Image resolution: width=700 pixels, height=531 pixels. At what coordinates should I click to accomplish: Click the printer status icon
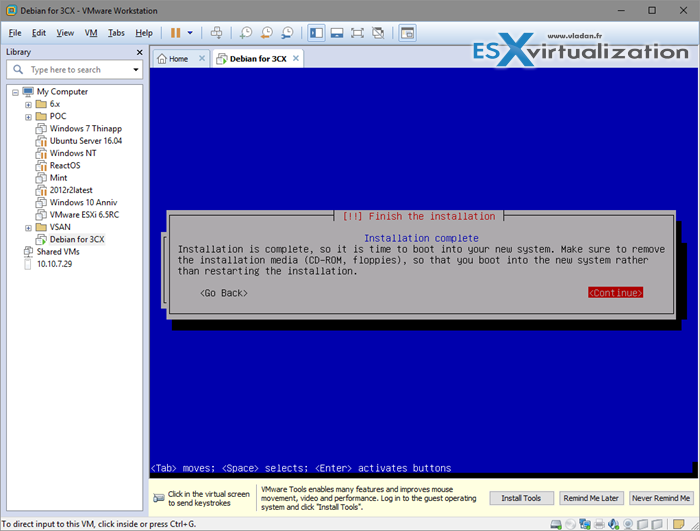pos(599,524)
